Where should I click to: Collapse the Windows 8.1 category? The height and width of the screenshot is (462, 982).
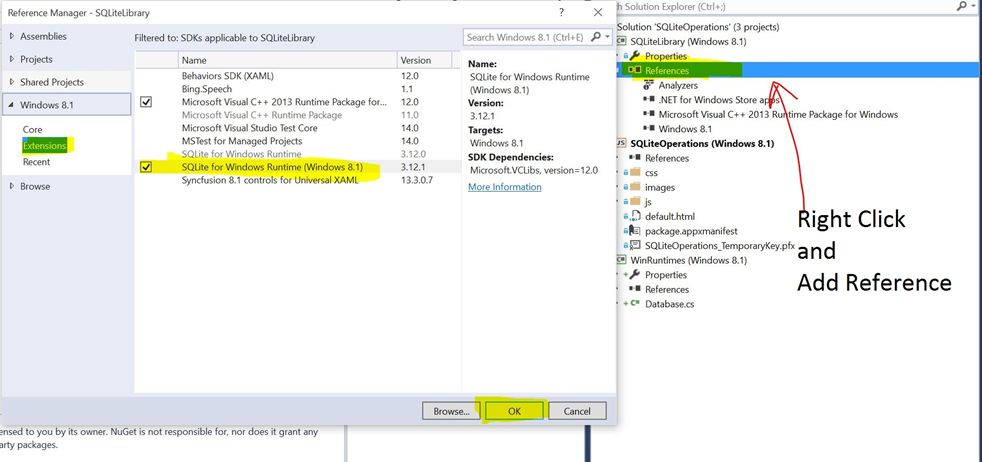coord(11,105)
